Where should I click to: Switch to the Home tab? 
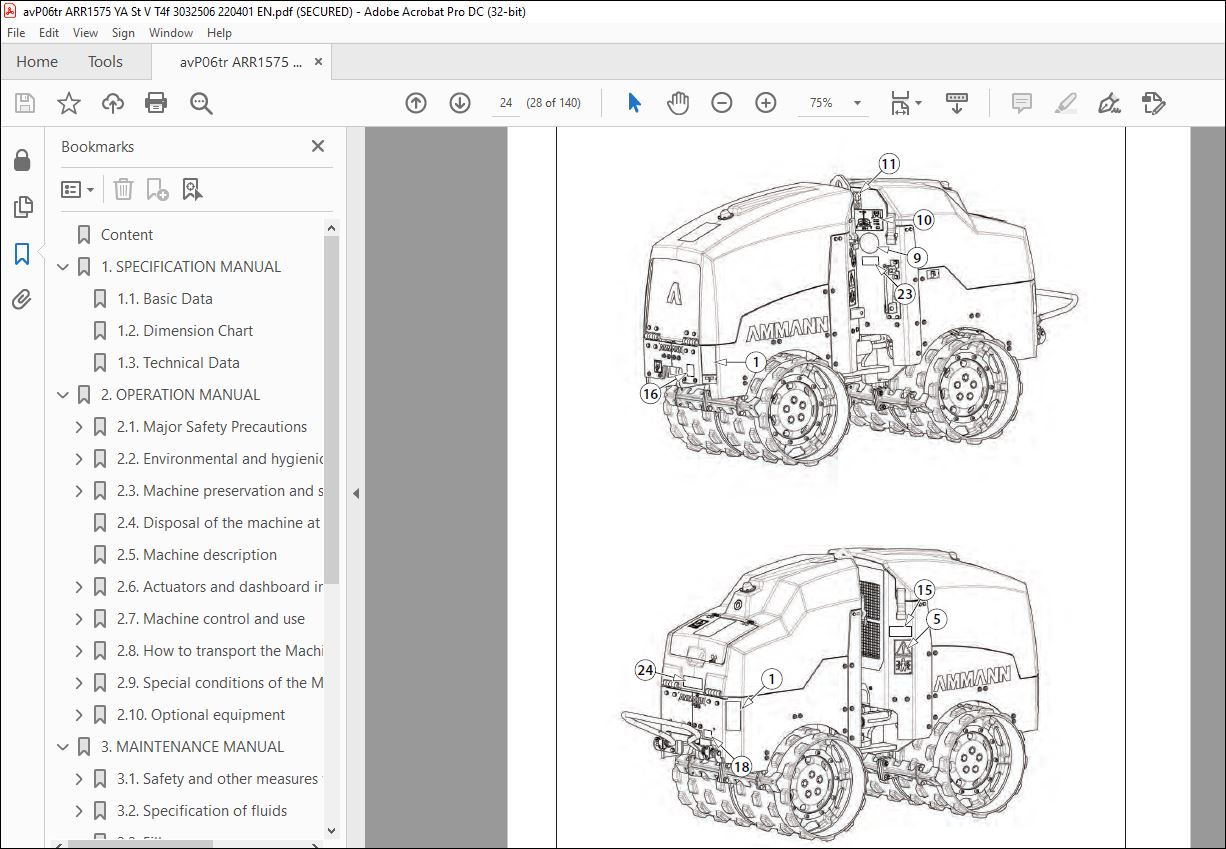37,62
